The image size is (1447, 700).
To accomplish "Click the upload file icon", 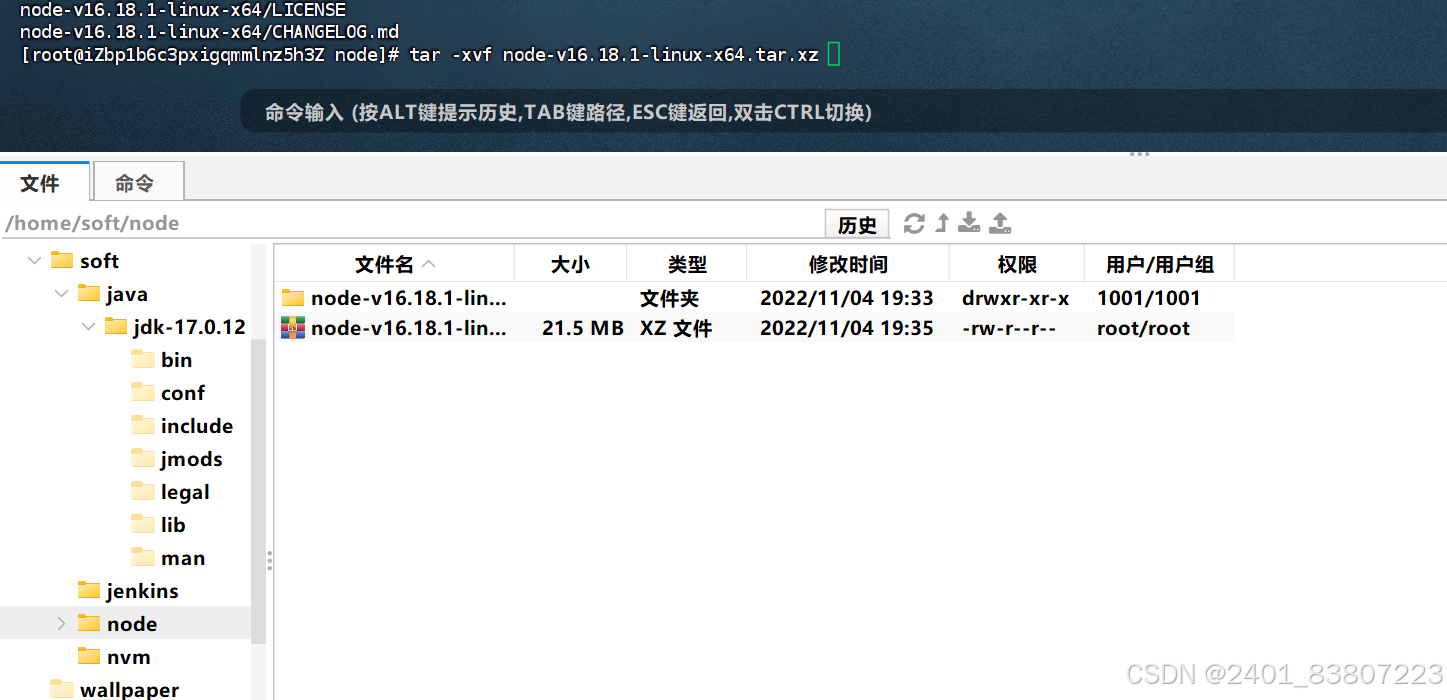I will coord(999,222).
